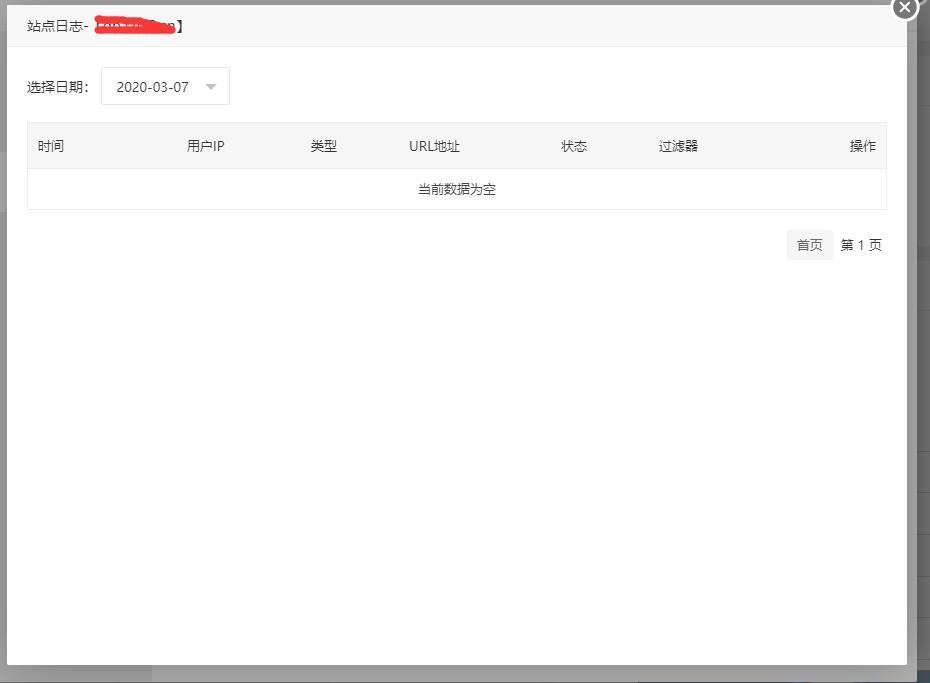Select the 类型 column header
This screenshot has height=683, width=930.
[x=324, y=146]
